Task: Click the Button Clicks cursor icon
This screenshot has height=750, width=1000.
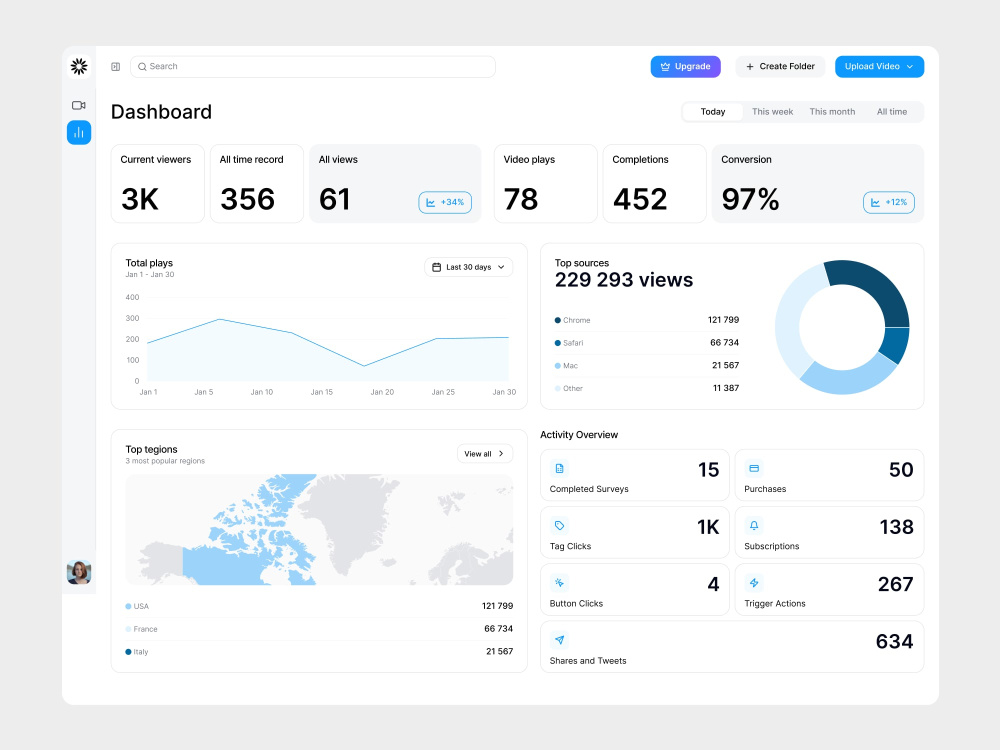Action: pos(559,583)
